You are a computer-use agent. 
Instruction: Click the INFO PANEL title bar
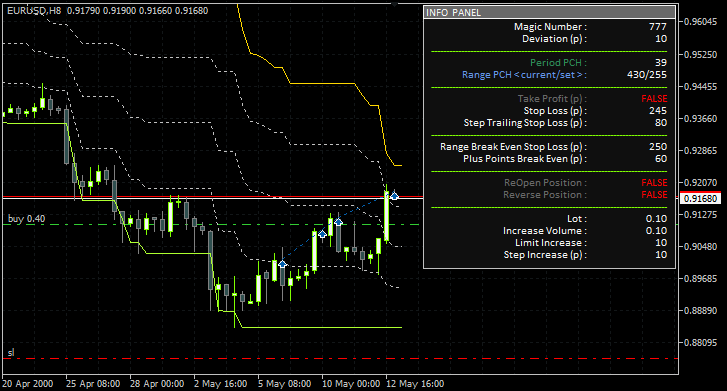coord(549,13)
